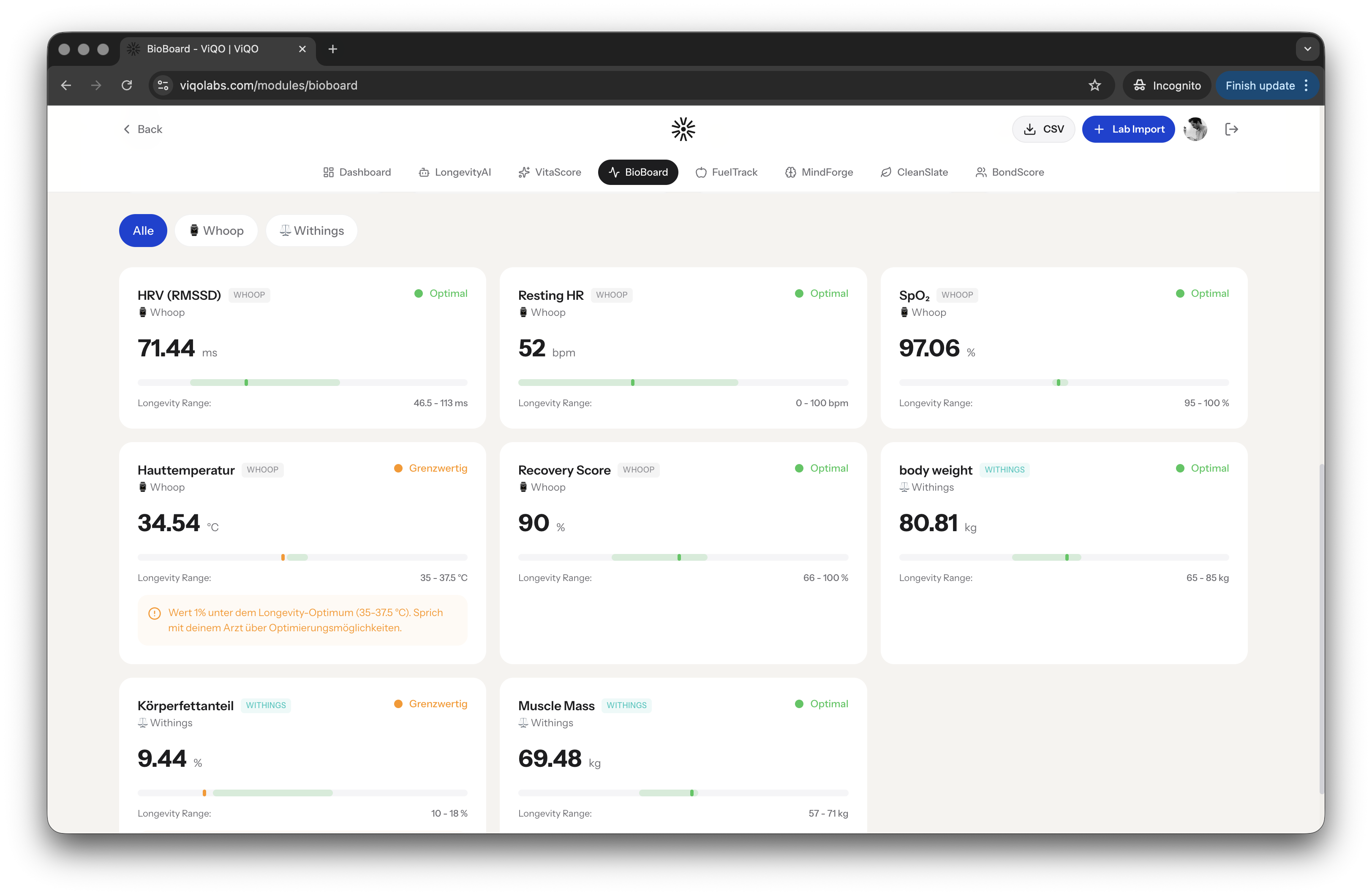Click the ViQO sunburst logo
This screenshot has width=1372, height=896.
click(x=683, y=129)
